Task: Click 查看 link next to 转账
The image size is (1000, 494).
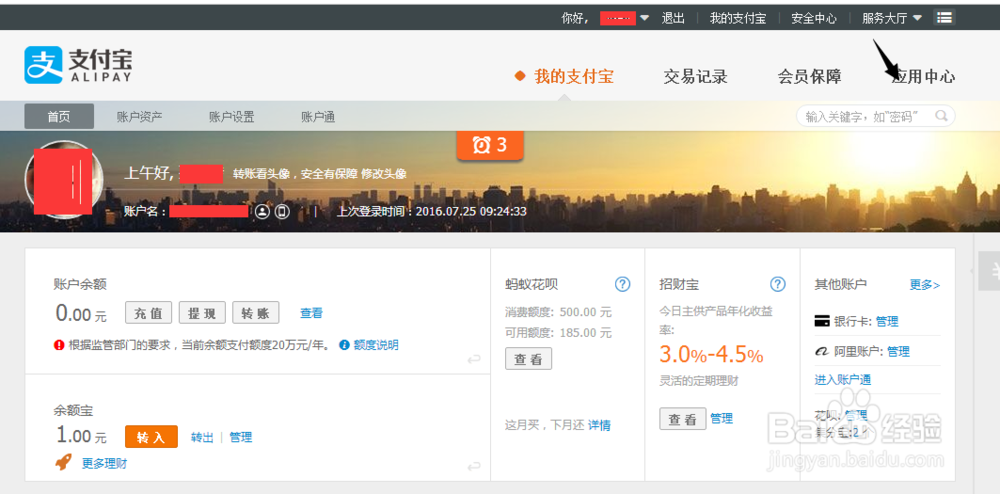Action: 311,313
